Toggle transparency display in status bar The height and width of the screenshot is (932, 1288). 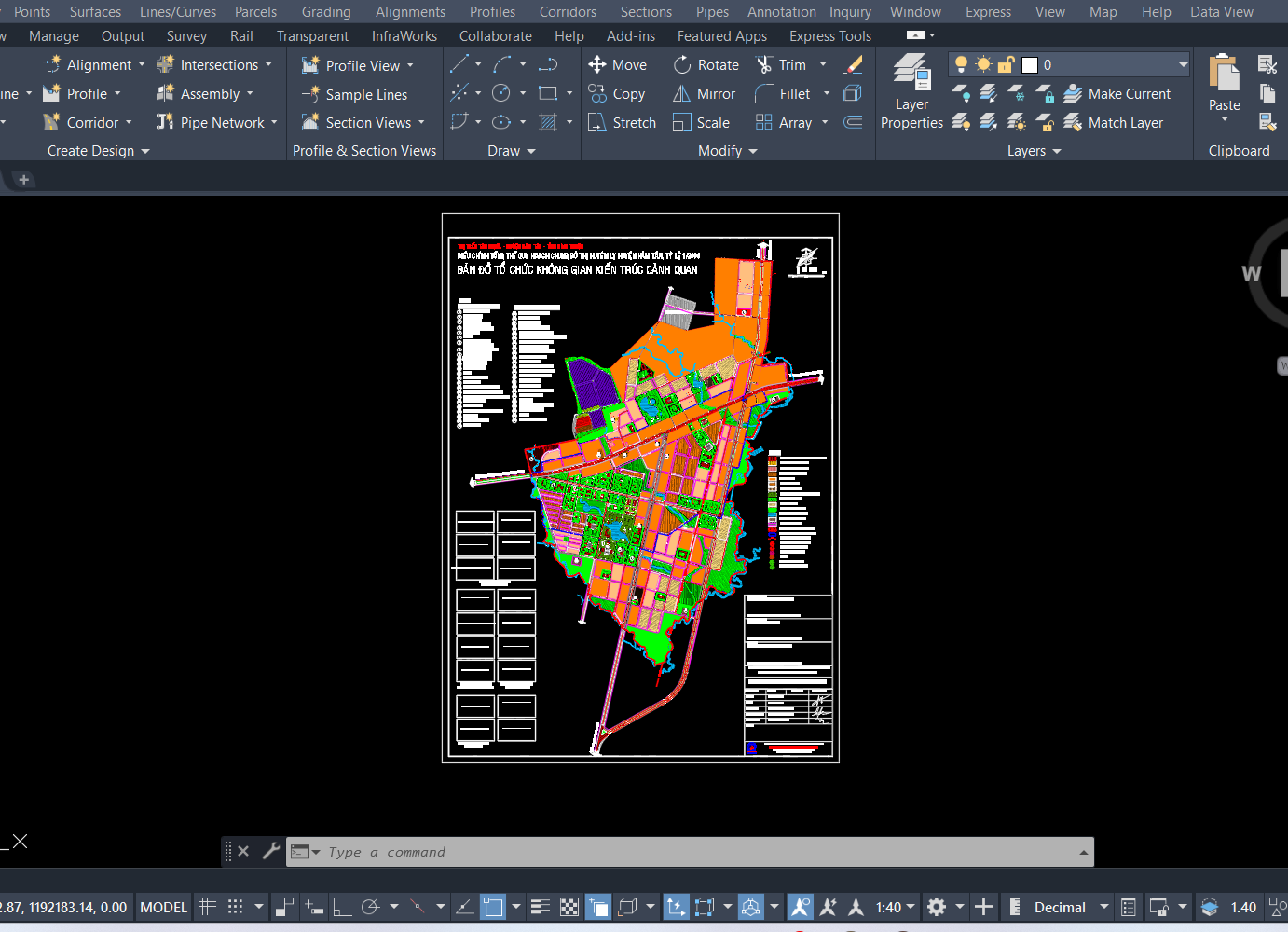(x=569, y=907)
